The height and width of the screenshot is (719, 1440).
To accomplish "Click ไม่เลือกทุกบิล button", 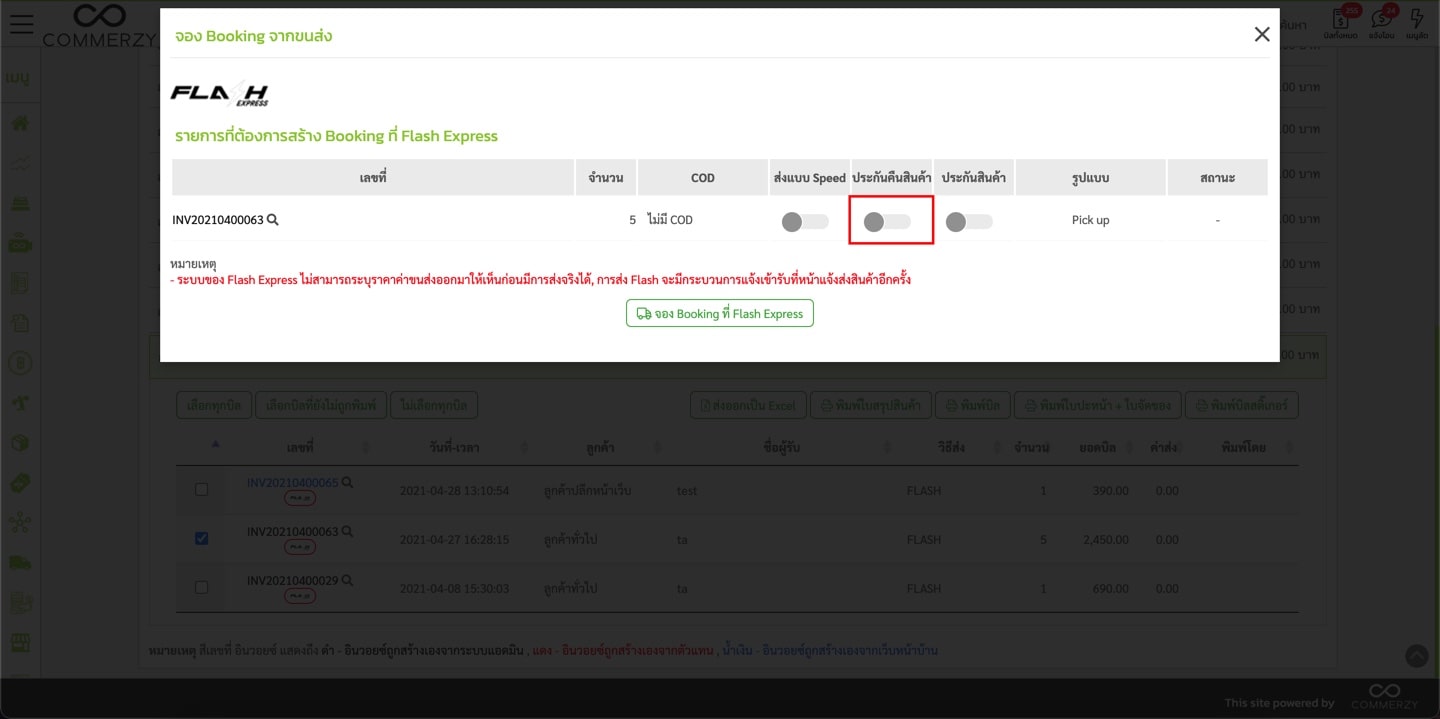I will pyautogui.click(x=434, y=405).
